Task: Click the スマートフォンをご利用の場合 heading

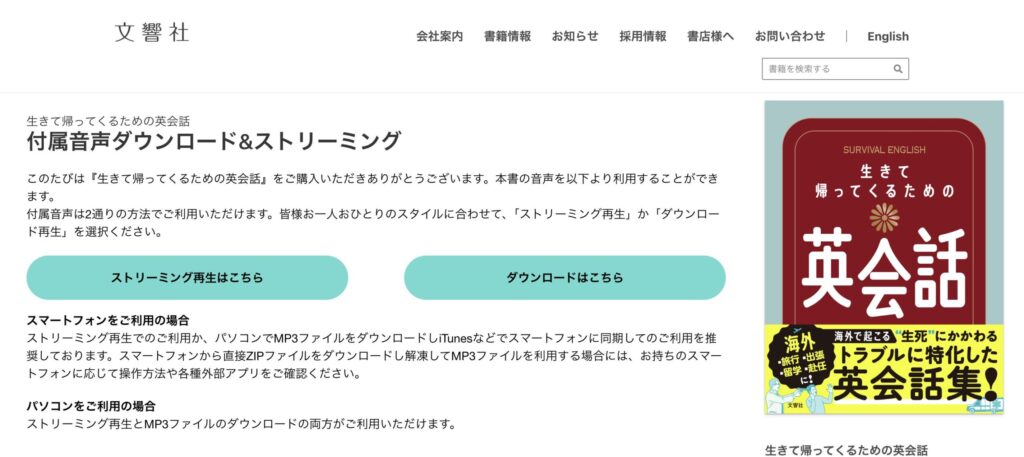Action: [108, 320]
